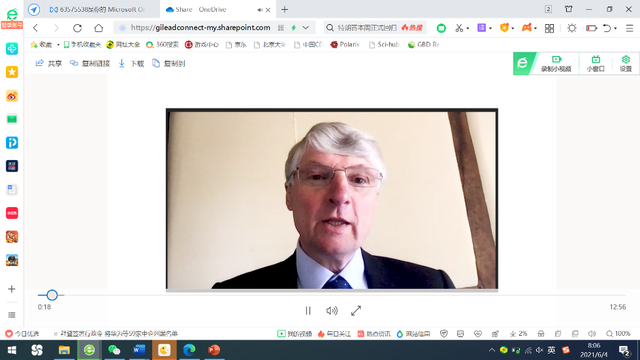Screen dimensions: 640x360
Task: Switch to the Microsoft tab on the left
Action: (x=97, y=9)
